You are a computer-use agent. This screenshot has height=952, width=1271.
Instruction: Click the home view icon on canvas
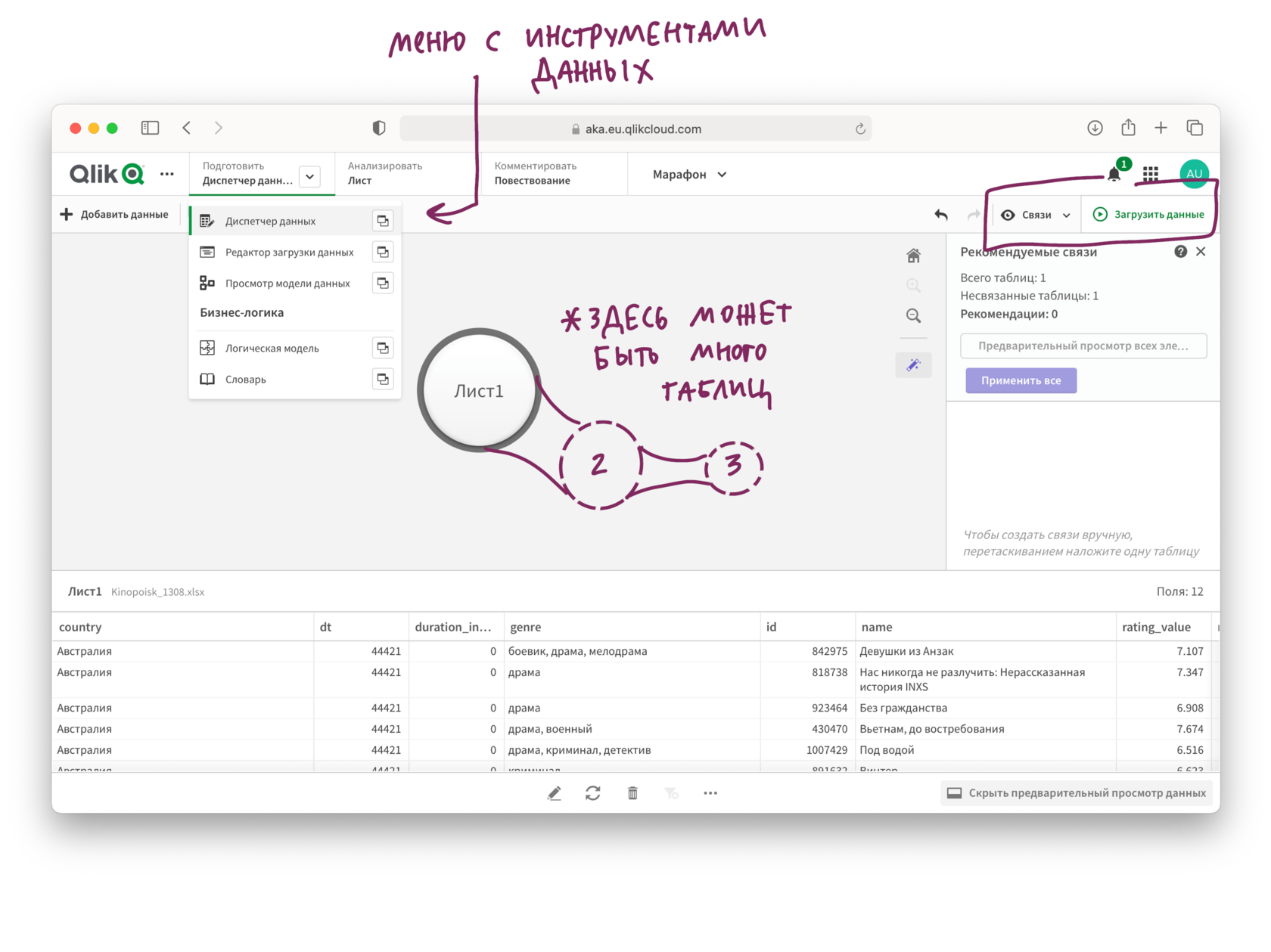point(913,256)
